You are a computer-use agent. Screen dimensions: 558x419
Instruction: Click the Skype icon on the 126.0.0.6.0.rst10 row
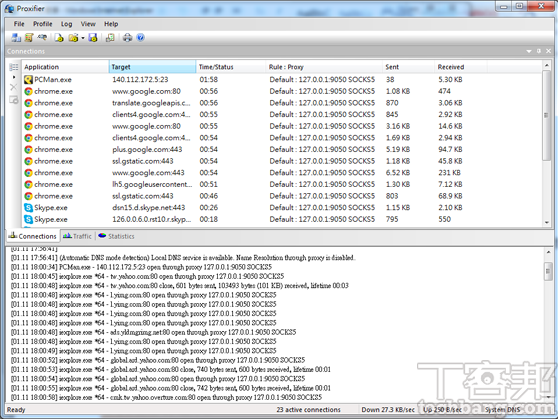pyautogui.click(x=28, y=219)
